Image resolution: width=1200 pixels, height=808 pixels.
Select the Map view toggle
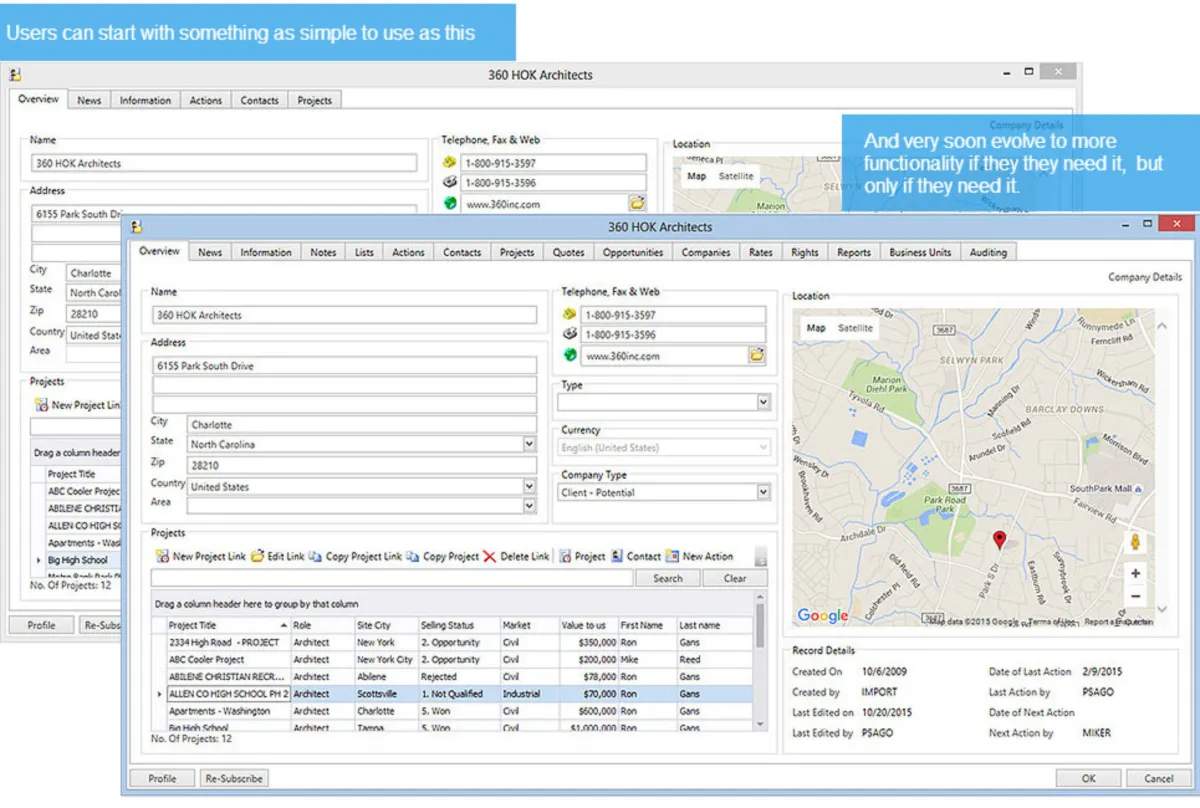click(x=816, y=328)
